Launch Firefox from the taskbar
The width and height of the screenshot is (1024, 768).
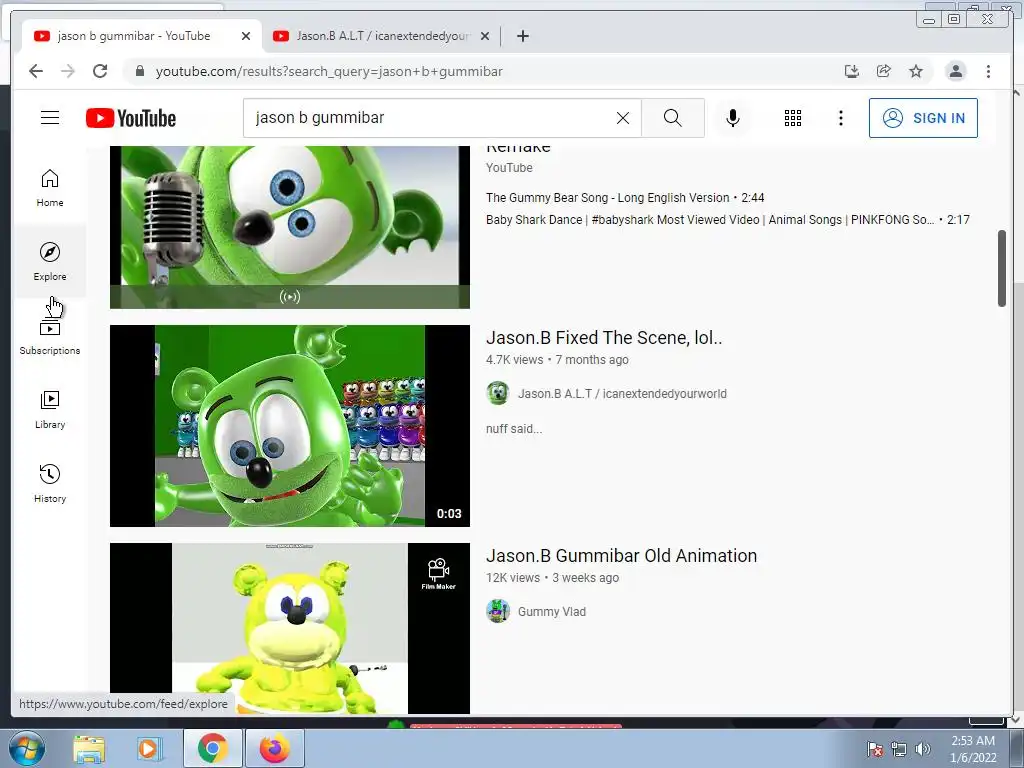pos(274,748)
